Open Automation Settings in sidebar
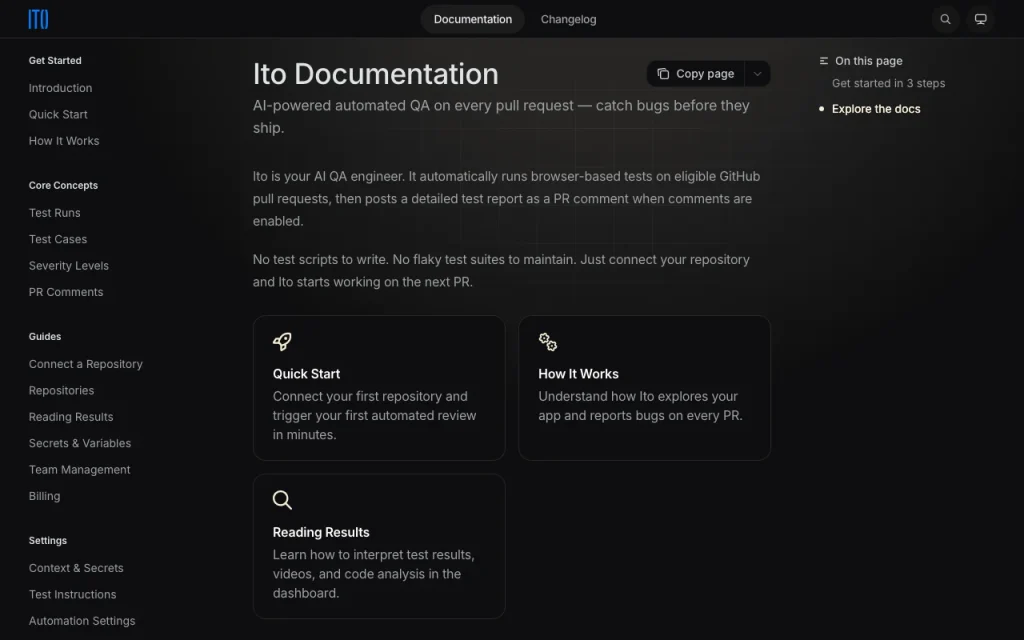This screenshot has height=640, width=1024. pos(82,621)
